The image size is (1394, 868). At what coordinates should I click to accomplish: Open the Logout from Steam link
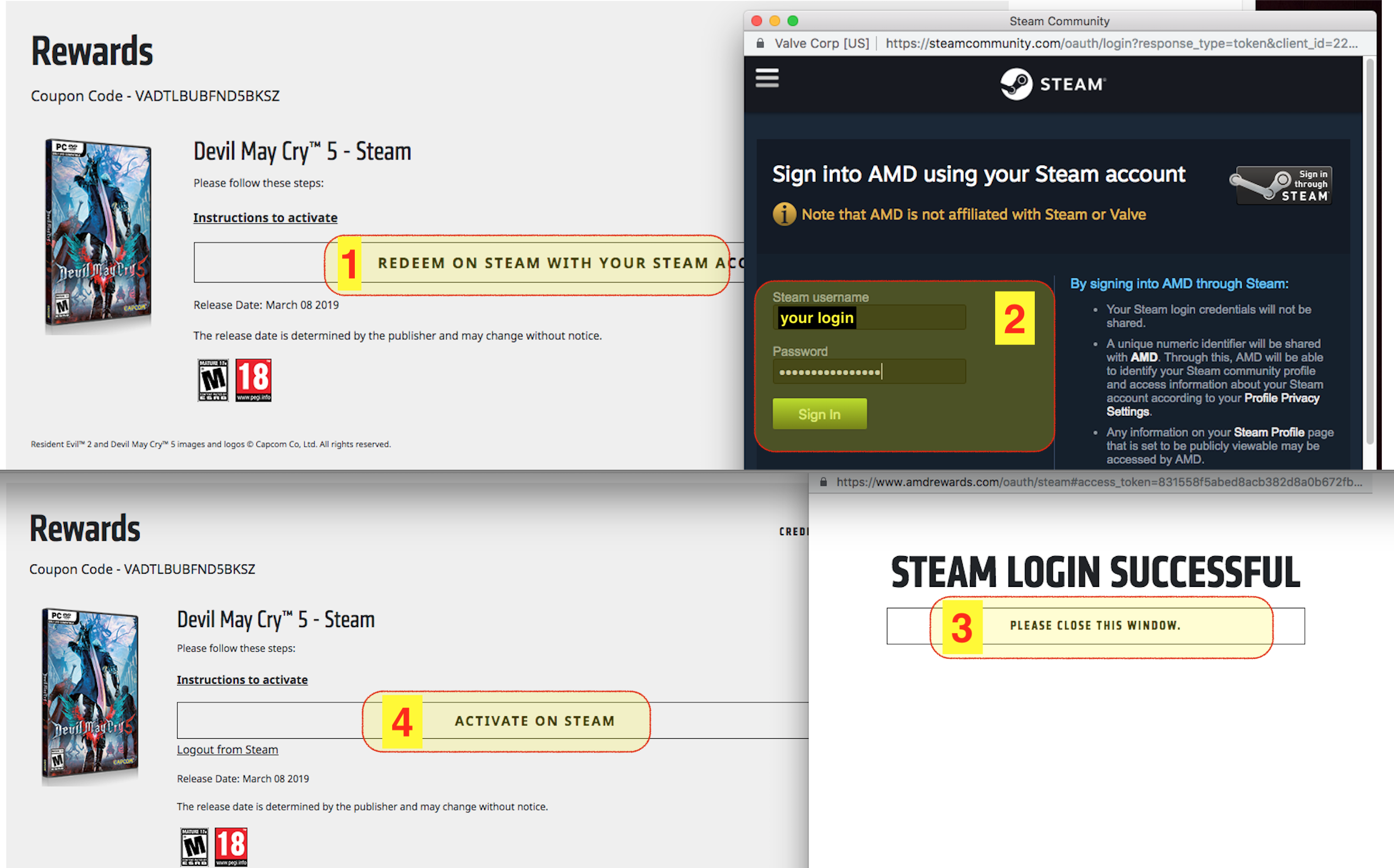(x=227, y=750)
